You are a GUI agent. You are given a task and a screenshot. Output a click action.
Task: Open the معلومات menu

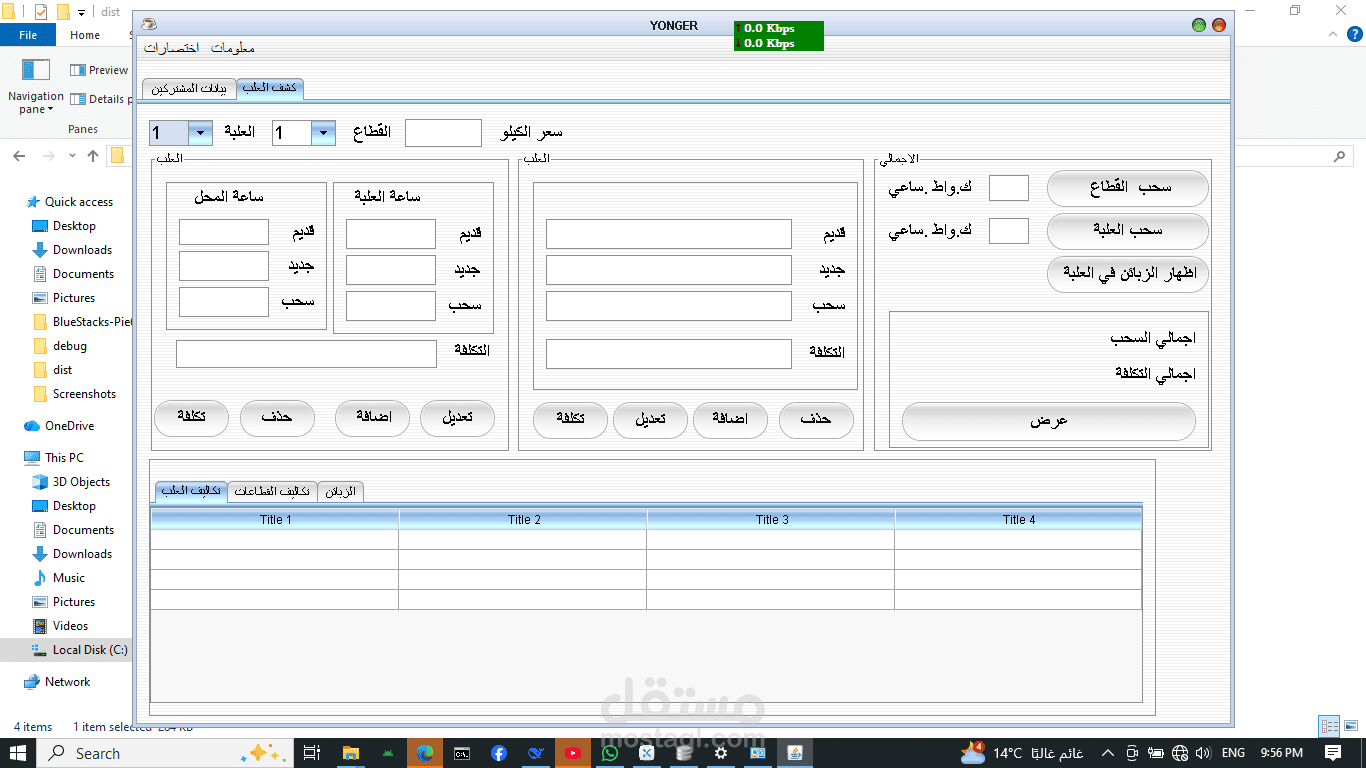(x=233, y=48)
